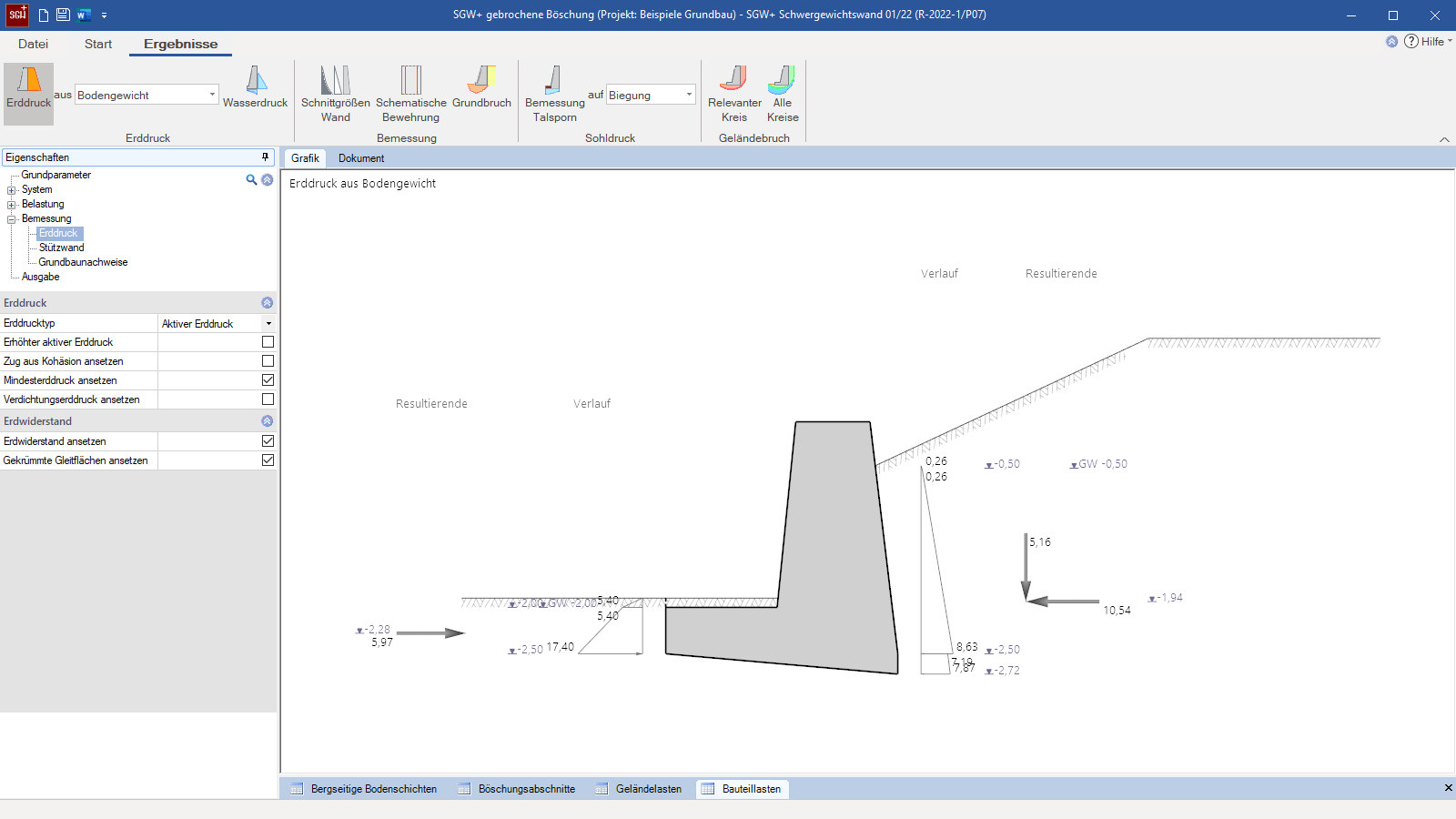1456x819 pixels.
Task: Open Bergseitige Bodenschichten table tab
Action: 364,789
